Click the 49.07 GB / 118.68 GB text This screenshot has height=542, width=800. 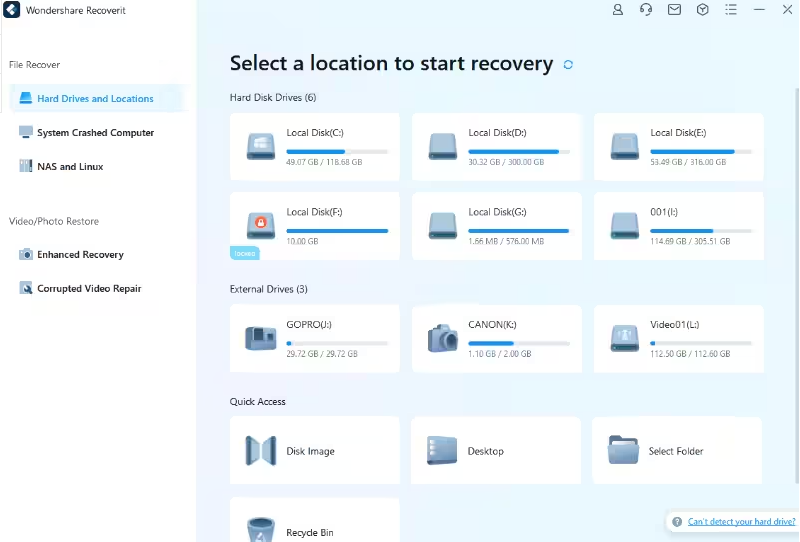(324, 162)
